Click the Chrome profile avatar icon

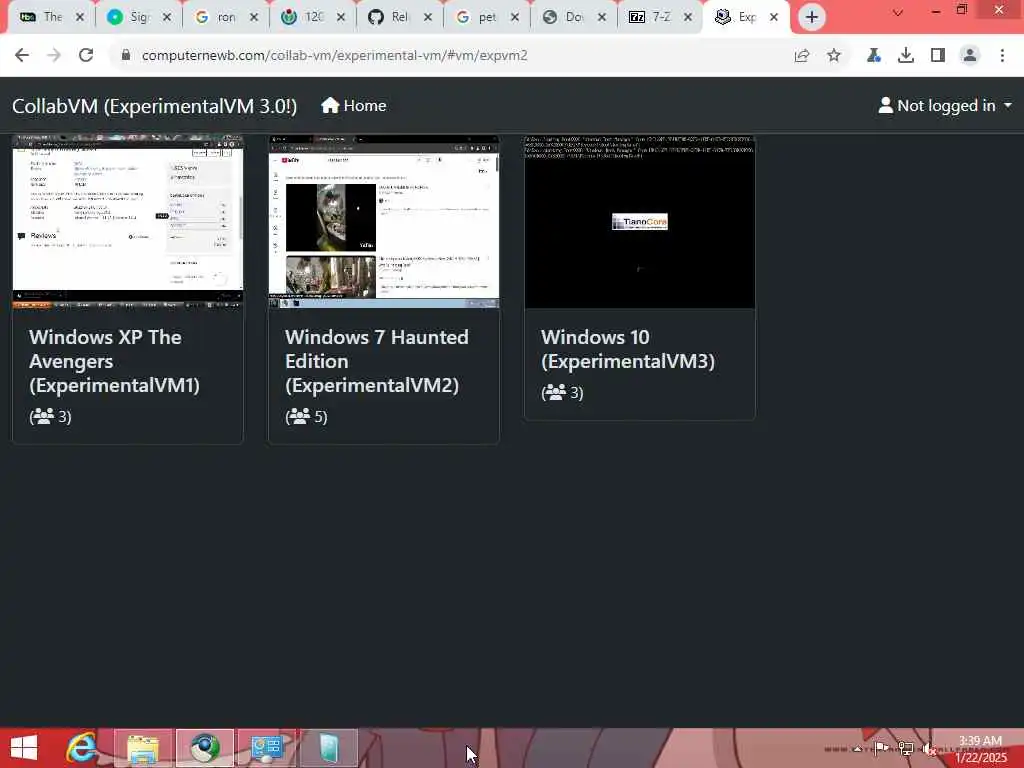pos(970,56)
